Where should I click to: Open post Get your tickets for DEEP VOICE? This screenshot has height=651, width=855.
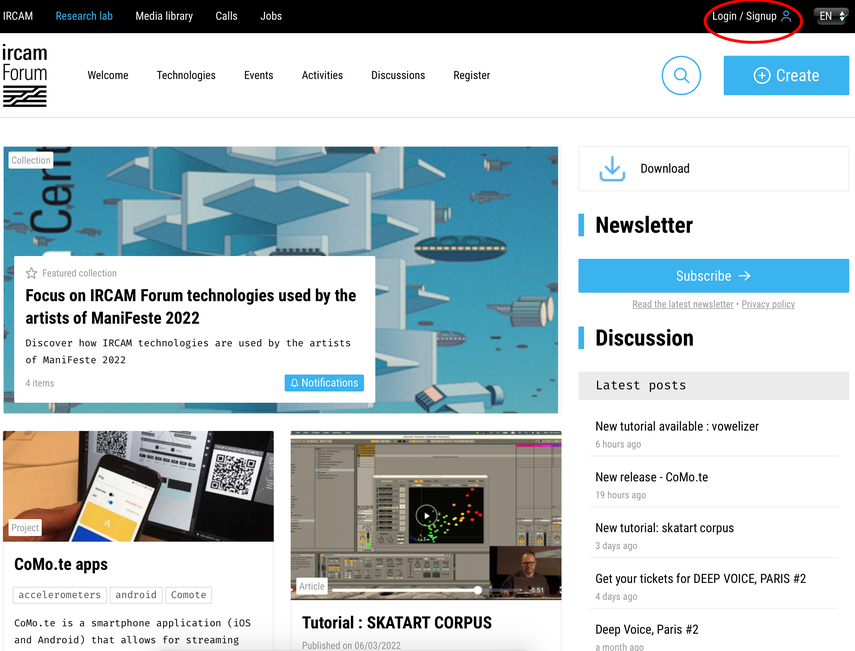pyautogui.click(x=700, y=578)
